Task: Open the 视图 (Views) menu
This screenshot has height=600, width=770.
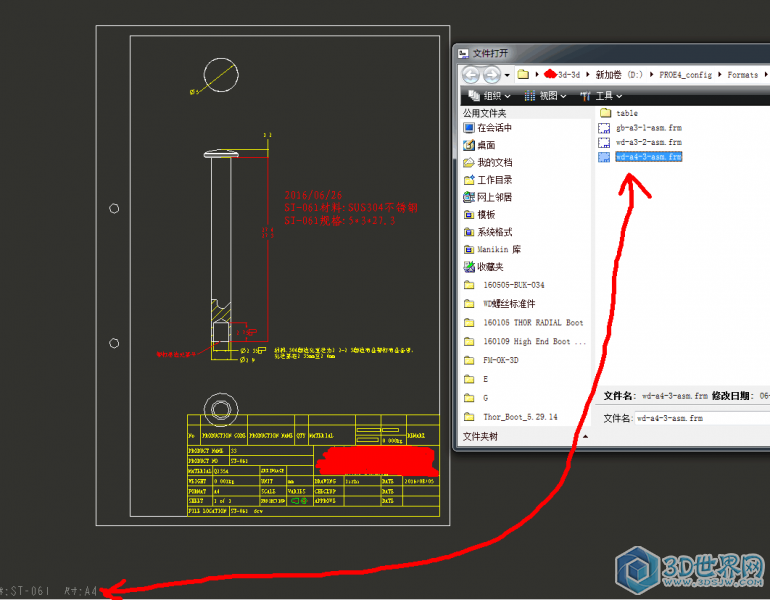Action: coord(546,96)
